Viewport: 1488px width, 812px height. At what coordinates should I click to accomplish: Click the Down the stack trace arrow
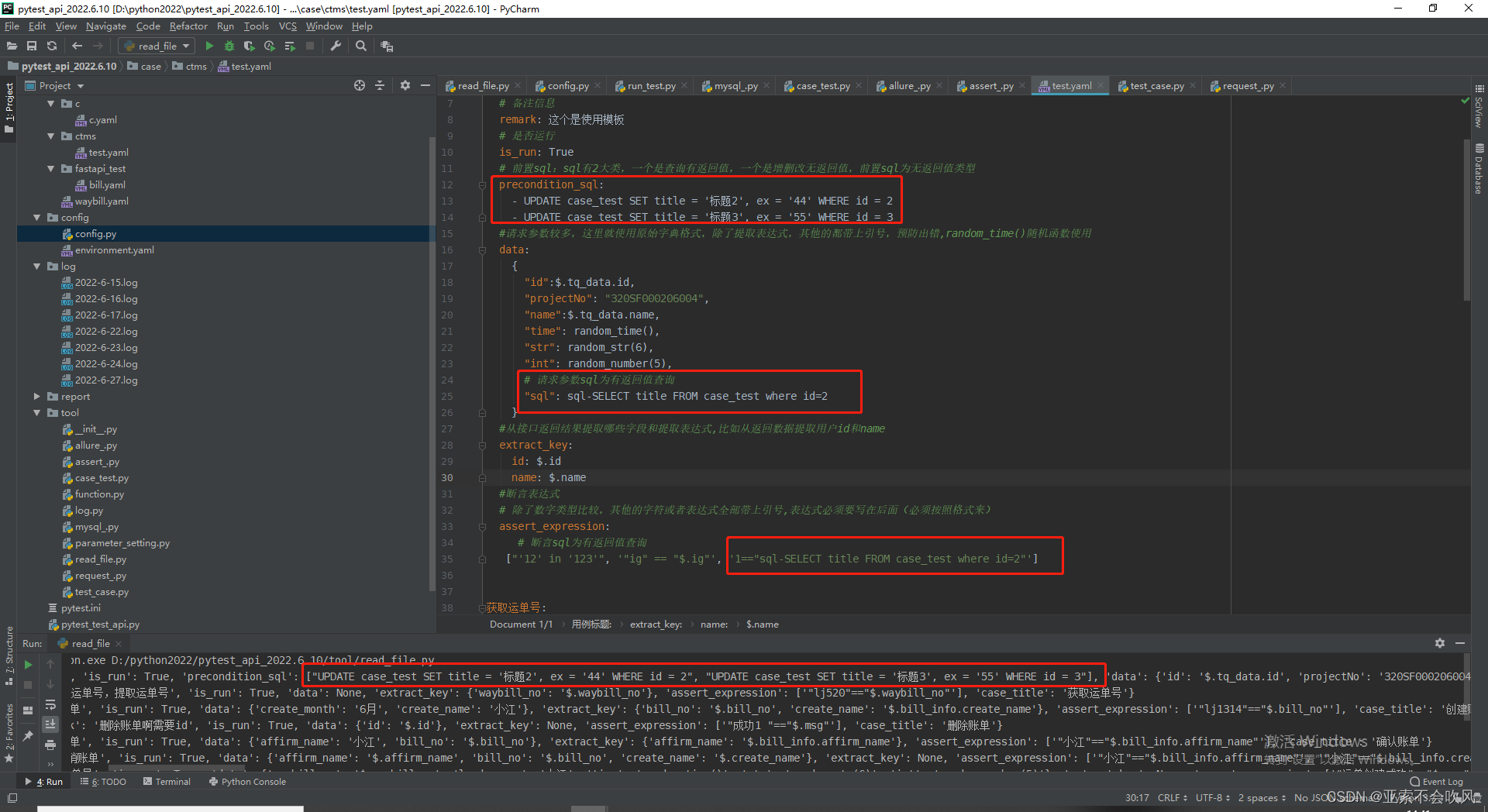pos(50,684)
